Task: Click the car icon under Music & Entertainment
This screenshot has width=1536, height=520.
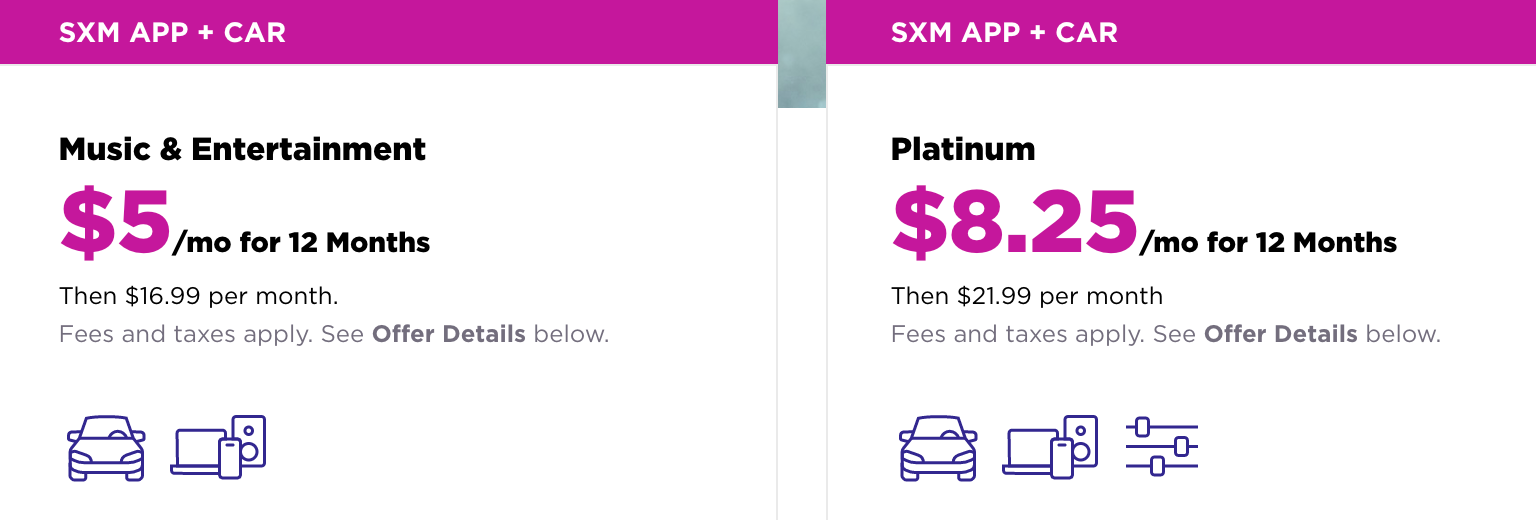Action: coord(106,448)
